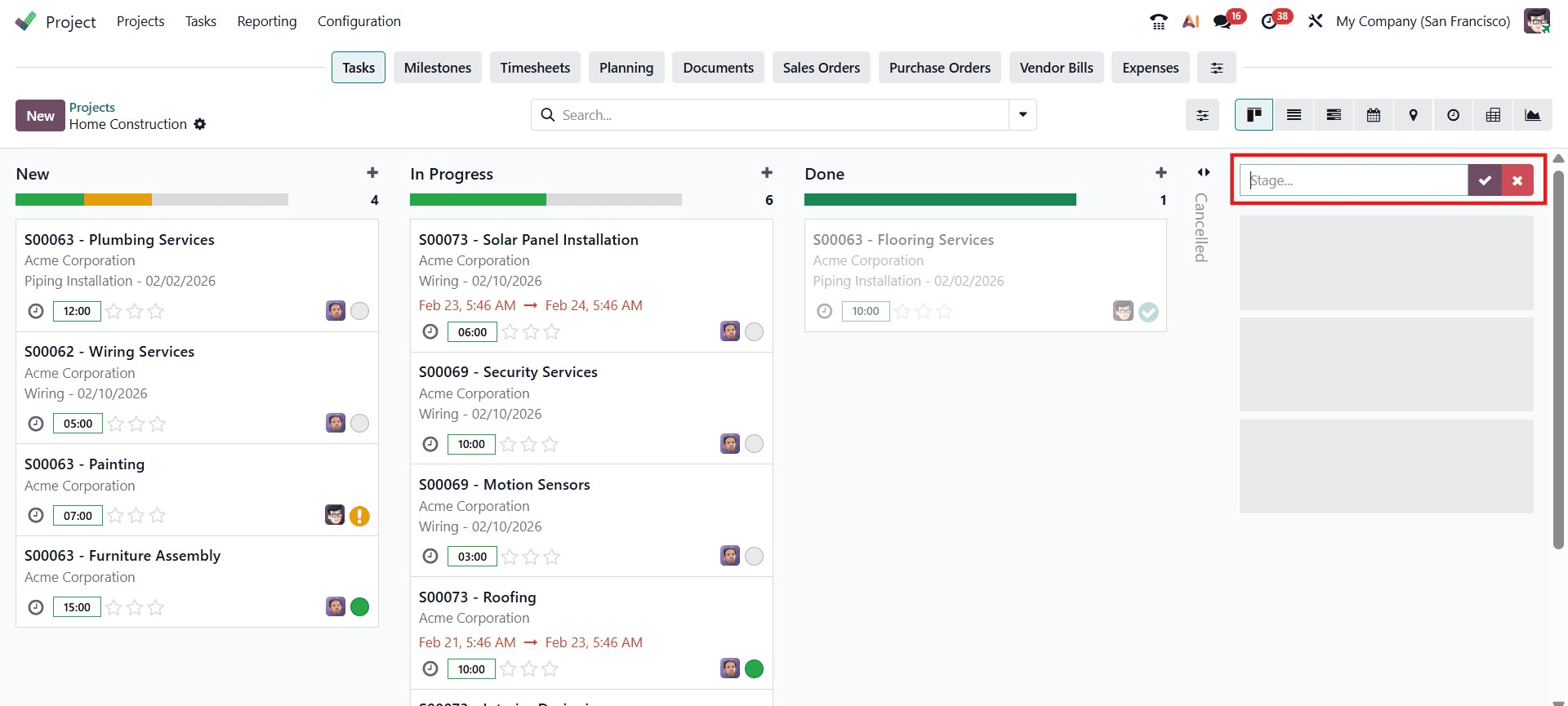
Task: Click New column progress bar orange segment
Action: click(118, 199)
